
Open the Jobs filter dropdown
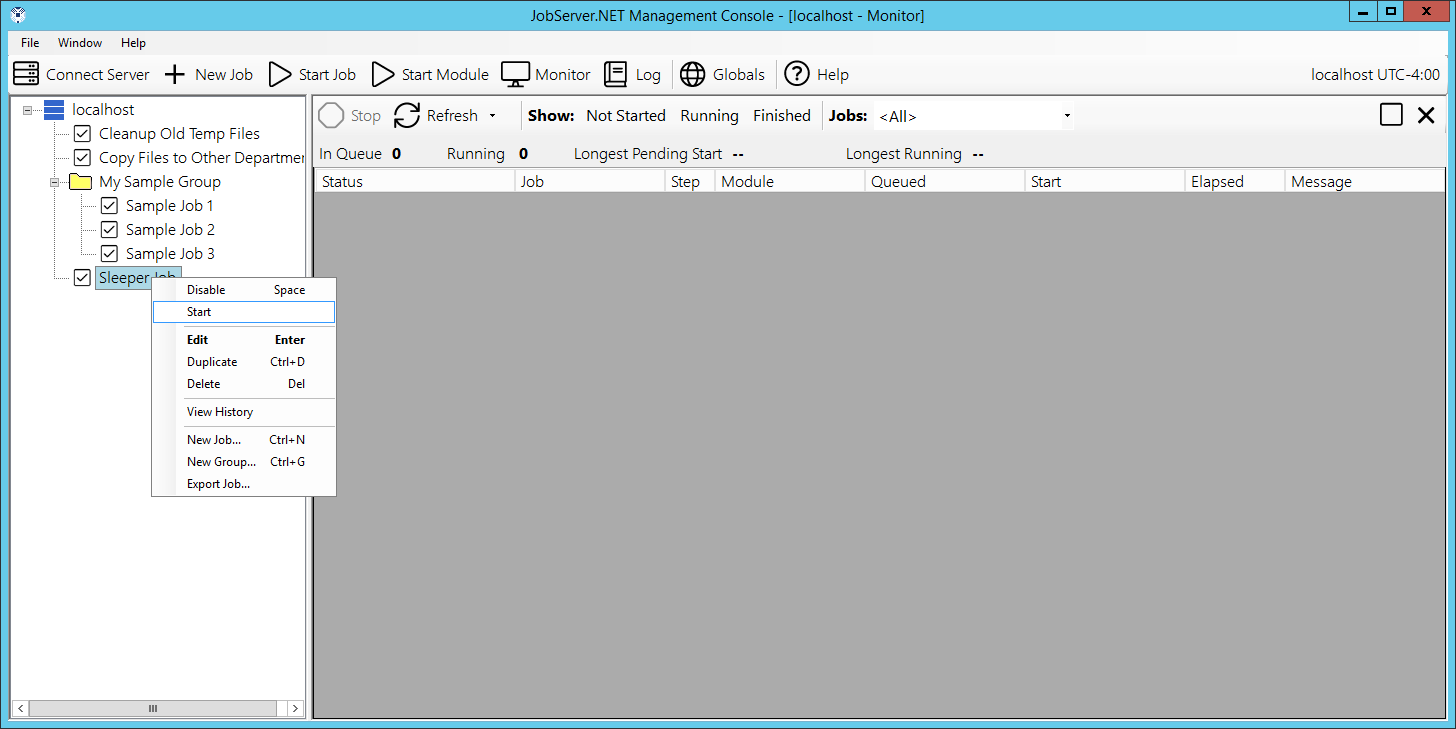1067,116
